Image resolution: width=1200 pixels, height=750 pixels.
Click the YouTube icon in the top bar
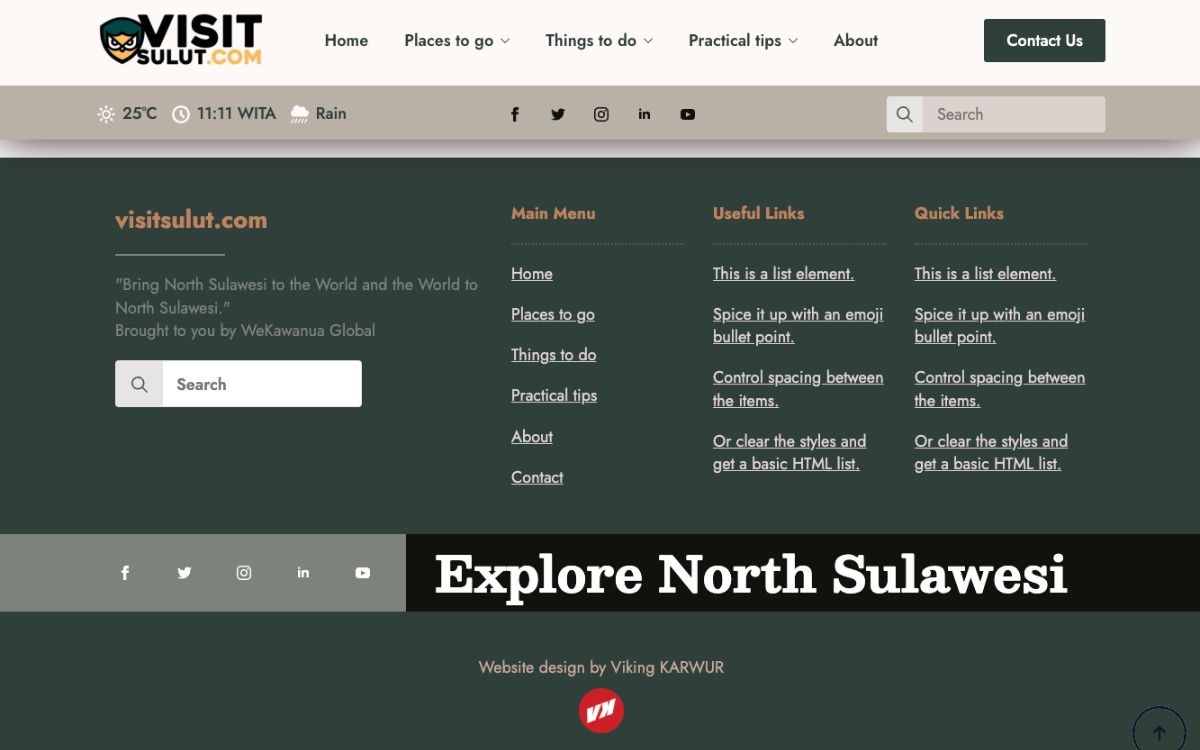point(688,114)
